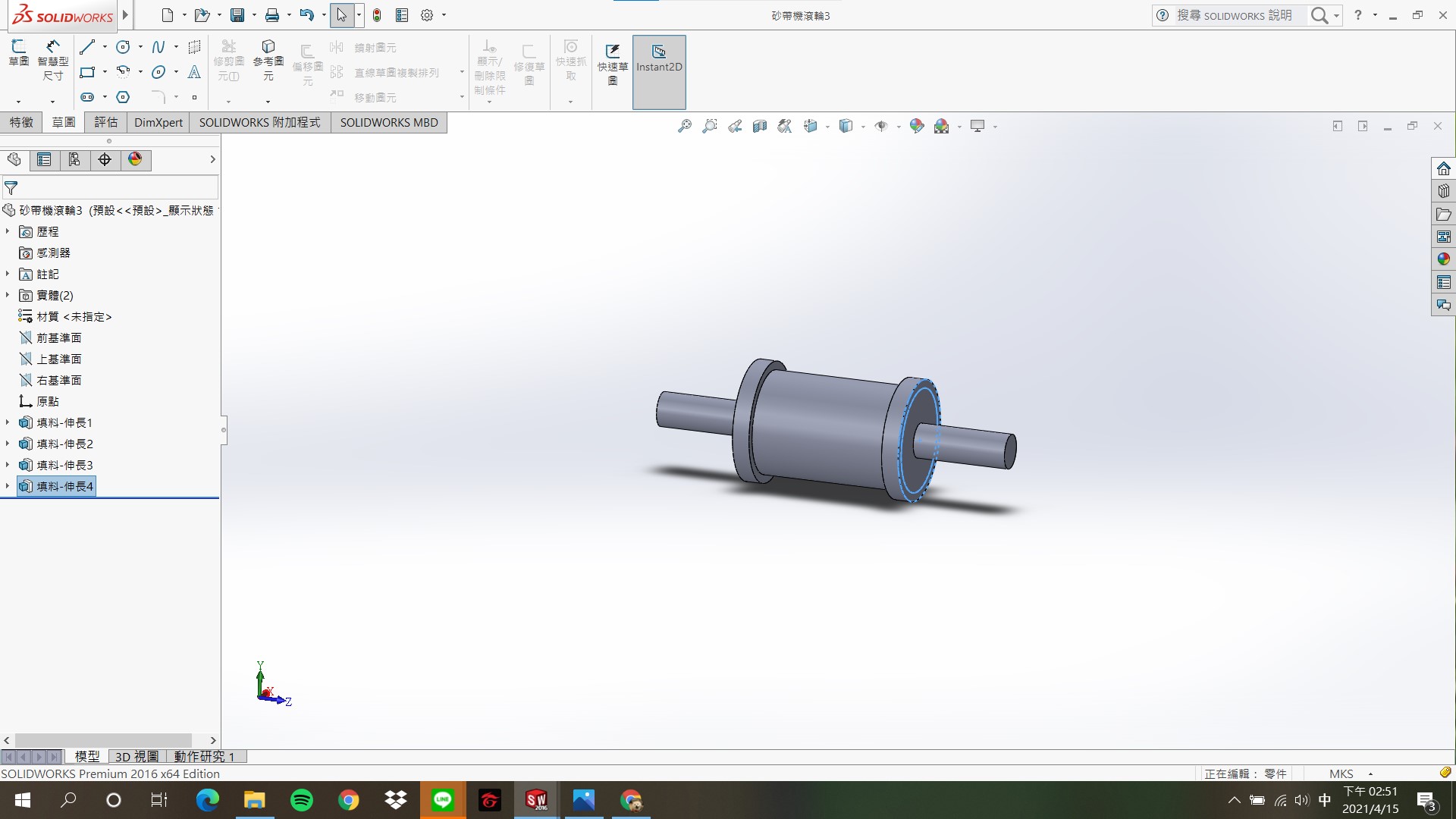Click the MKS unit system in status bar

(1341, 773)
